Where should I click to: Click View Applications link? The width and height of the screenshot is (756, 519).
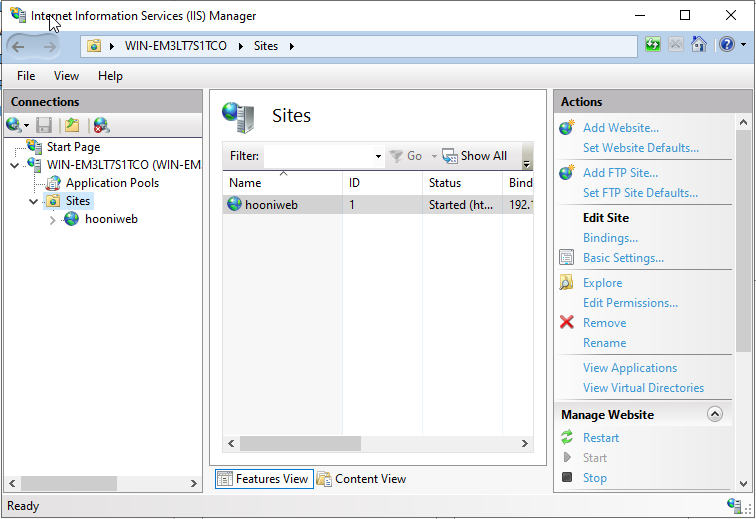630,368
